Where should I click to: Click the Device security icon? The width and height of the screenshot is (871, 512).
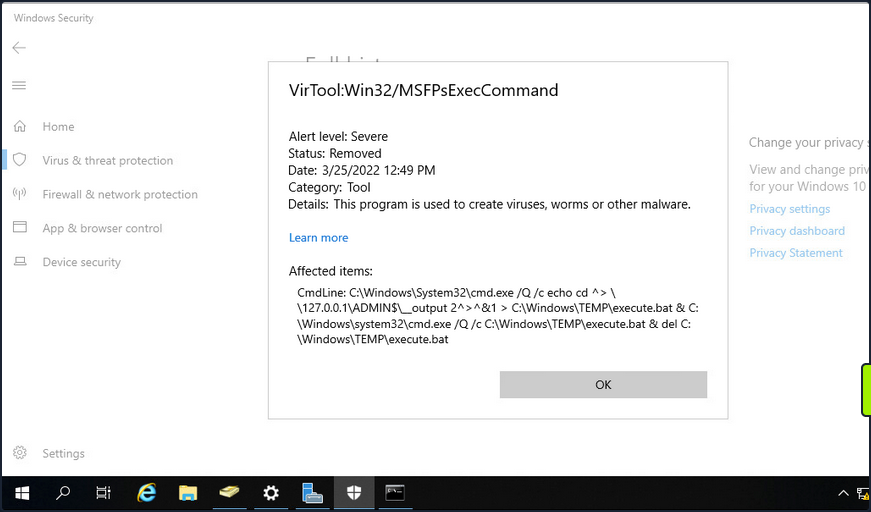(x=19, y=262)
